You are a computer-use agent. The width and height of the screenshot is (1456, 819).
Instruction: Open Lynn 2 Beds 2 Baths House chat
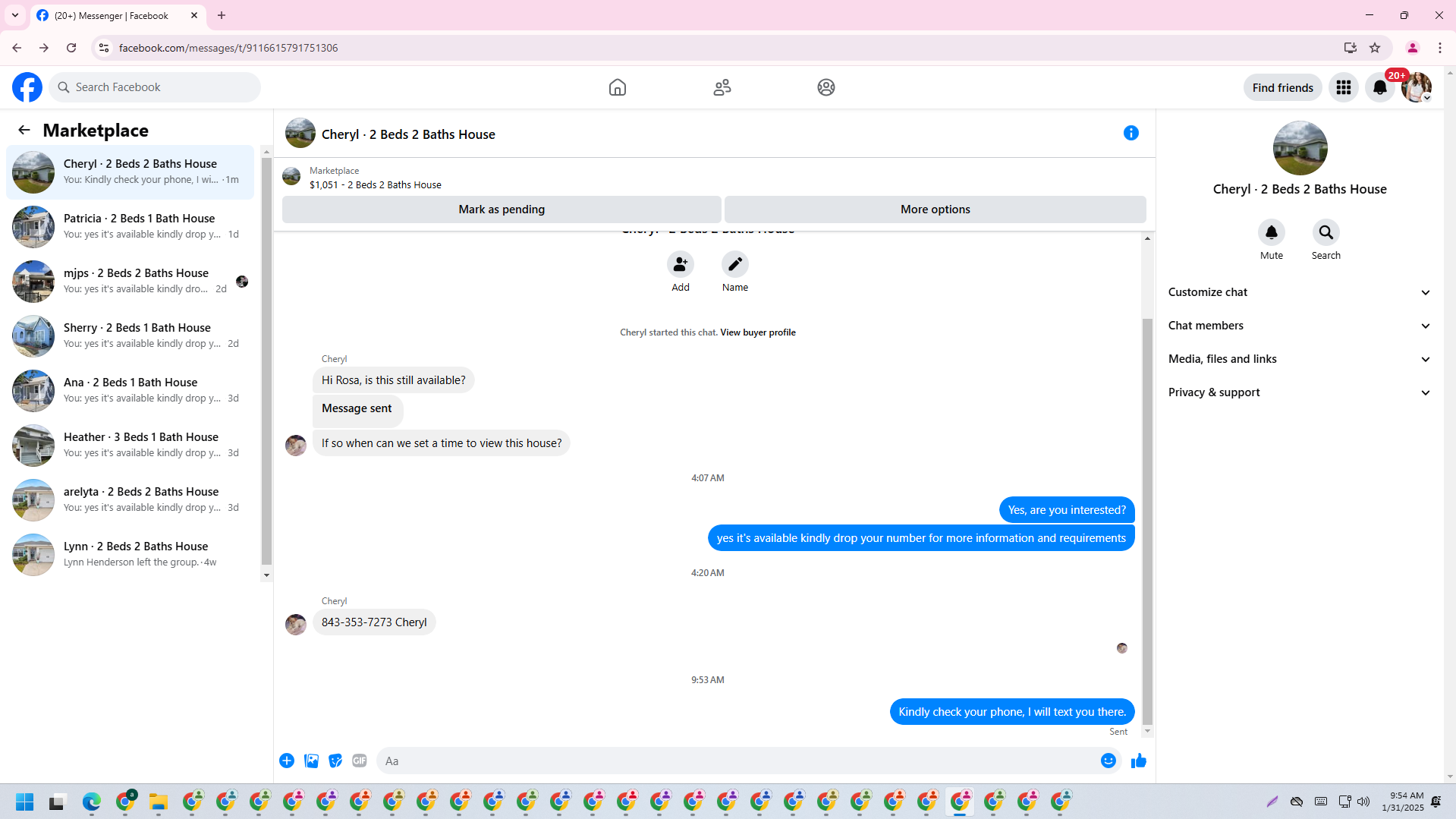131,555
